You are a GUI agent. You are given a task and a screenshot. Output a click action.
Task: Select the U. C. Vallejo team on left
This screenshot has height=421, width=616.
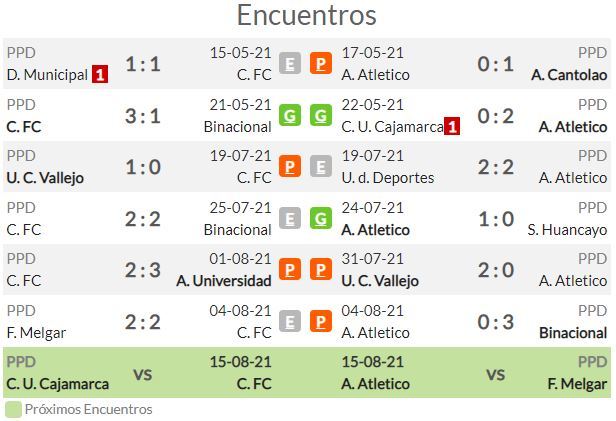[45, 178]
